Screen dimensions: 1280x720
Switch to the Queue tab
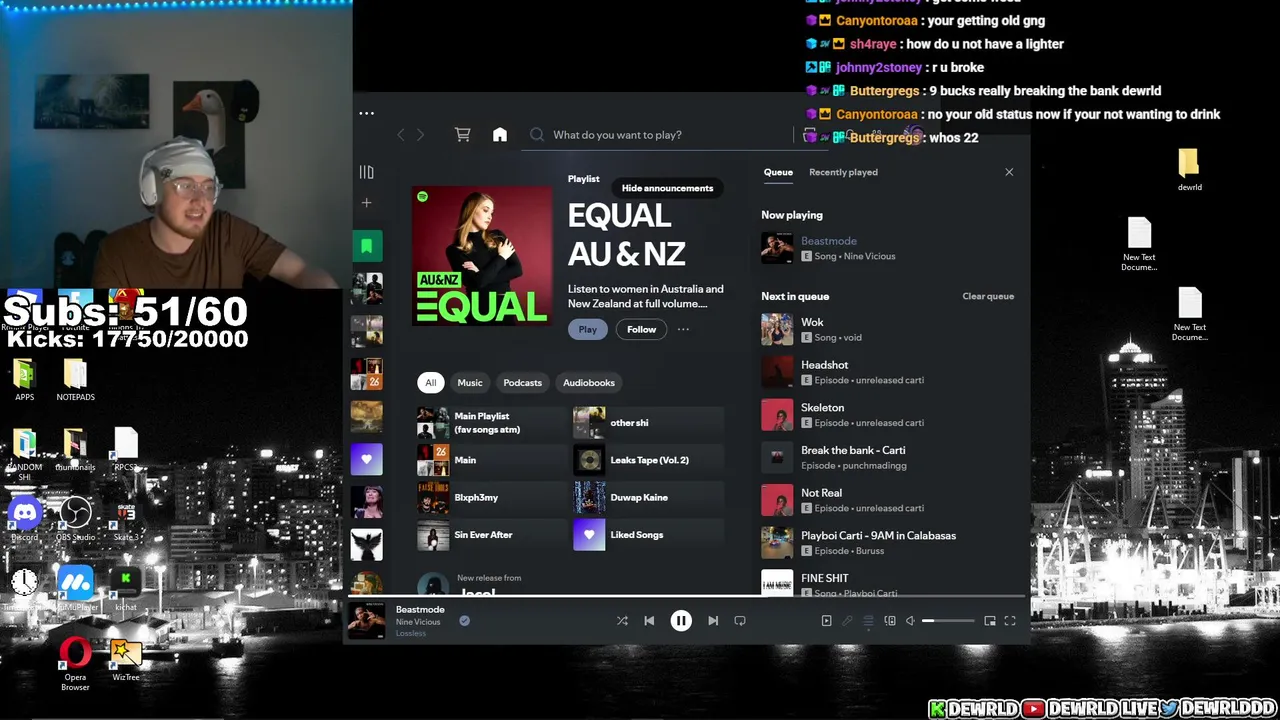778,172
